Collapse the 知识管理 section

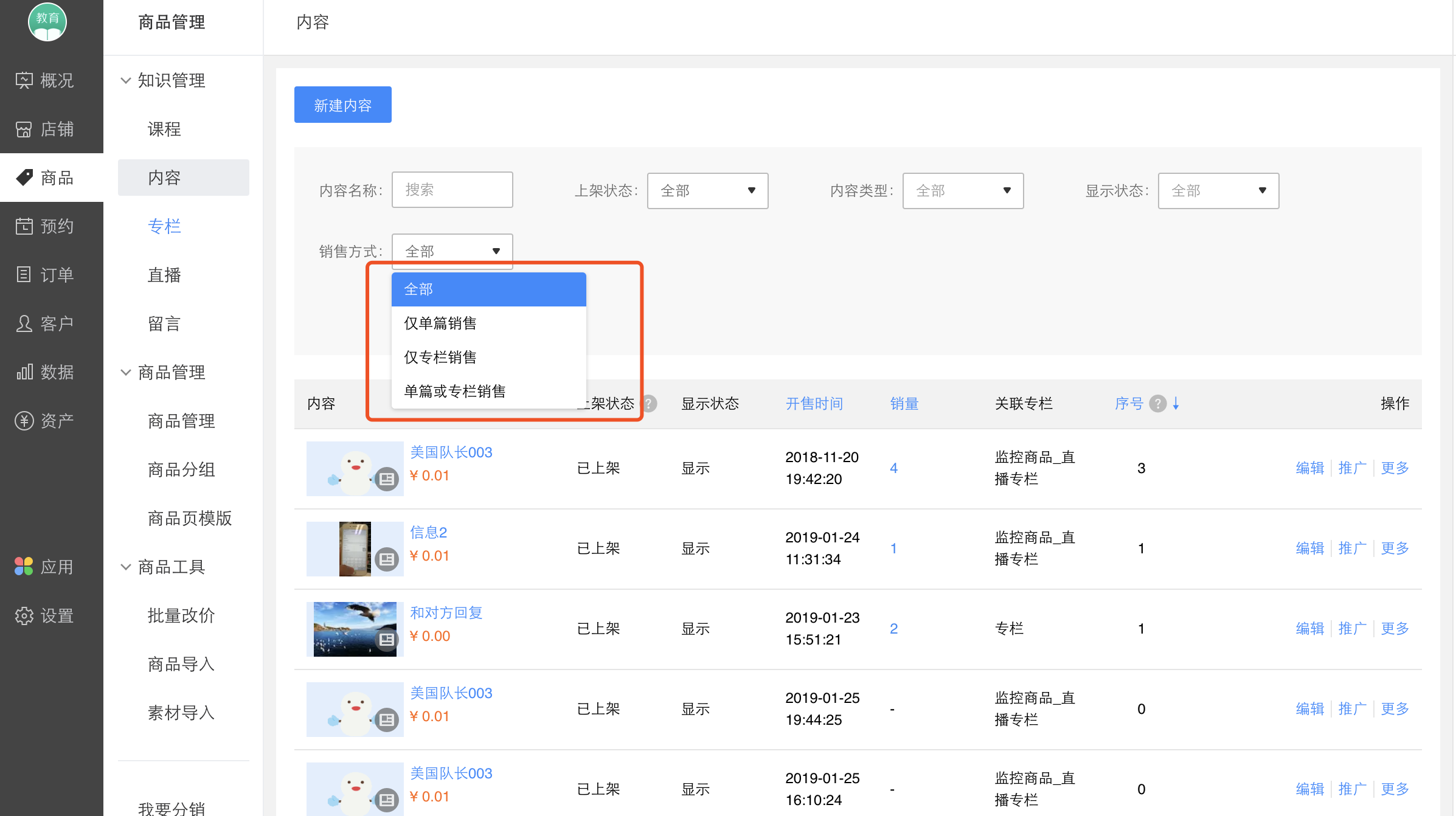(125, 80)
